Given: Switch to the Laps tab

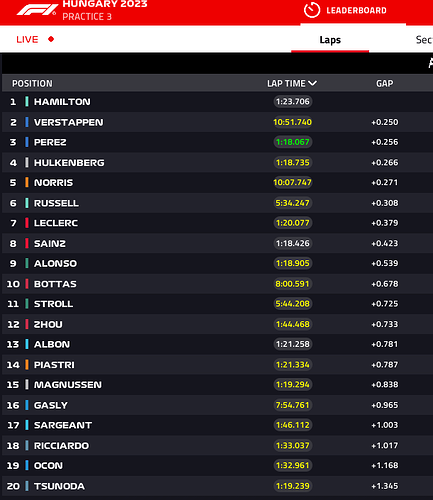Looking at the screenshot, I should tap(330, 40).
